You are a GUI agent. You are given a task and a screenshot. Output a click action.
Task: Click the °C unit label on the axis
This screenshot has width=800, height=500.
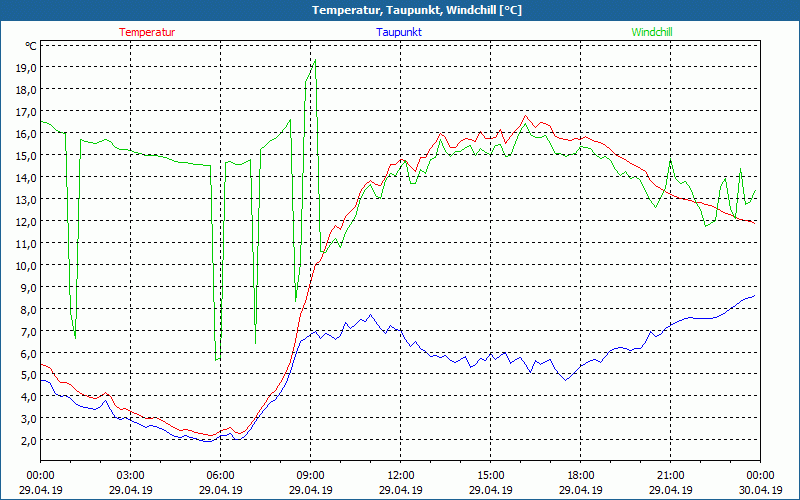(x=31, y=46)
